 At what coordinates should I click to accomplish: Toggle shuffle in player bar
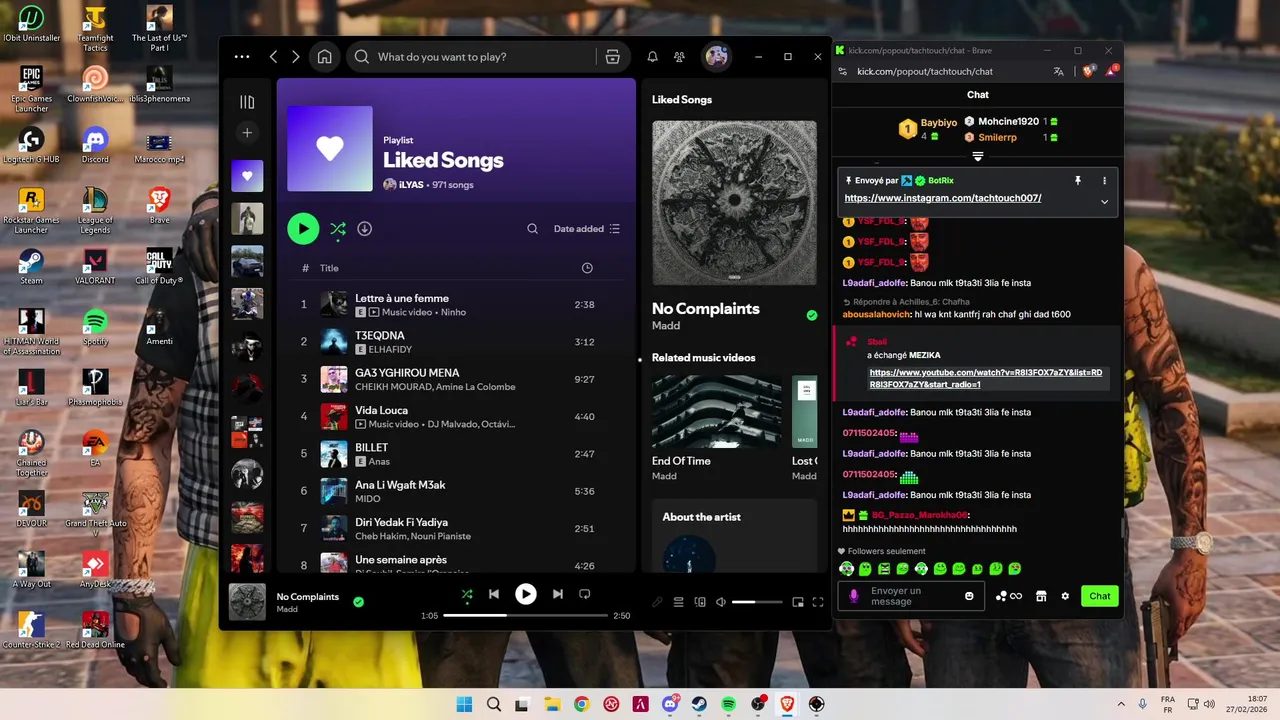tap(466, 594)
